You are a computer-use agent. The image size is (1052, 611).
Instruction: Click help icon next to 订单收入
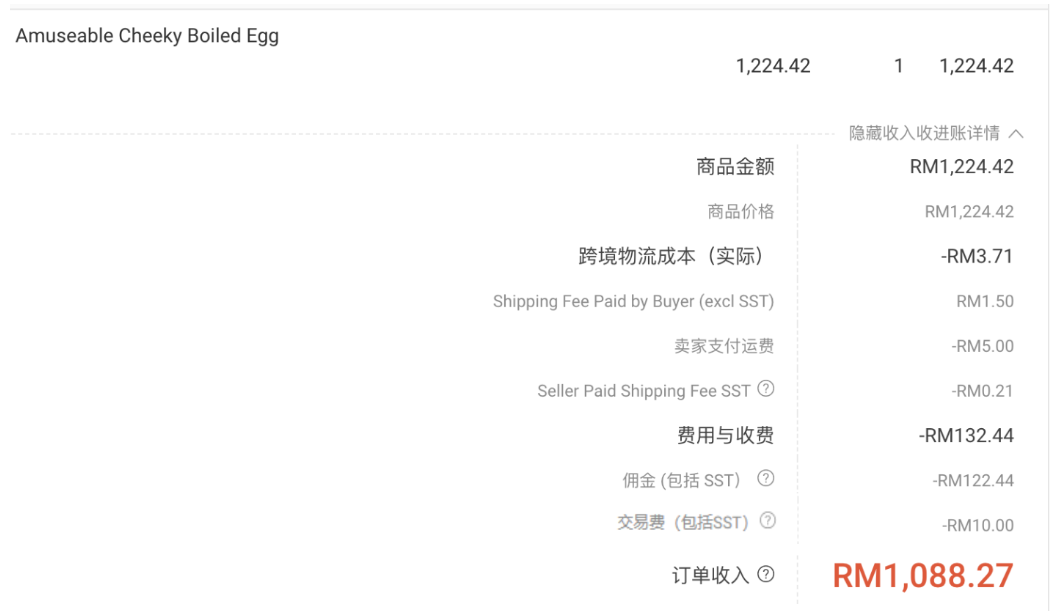coord(766,574)
